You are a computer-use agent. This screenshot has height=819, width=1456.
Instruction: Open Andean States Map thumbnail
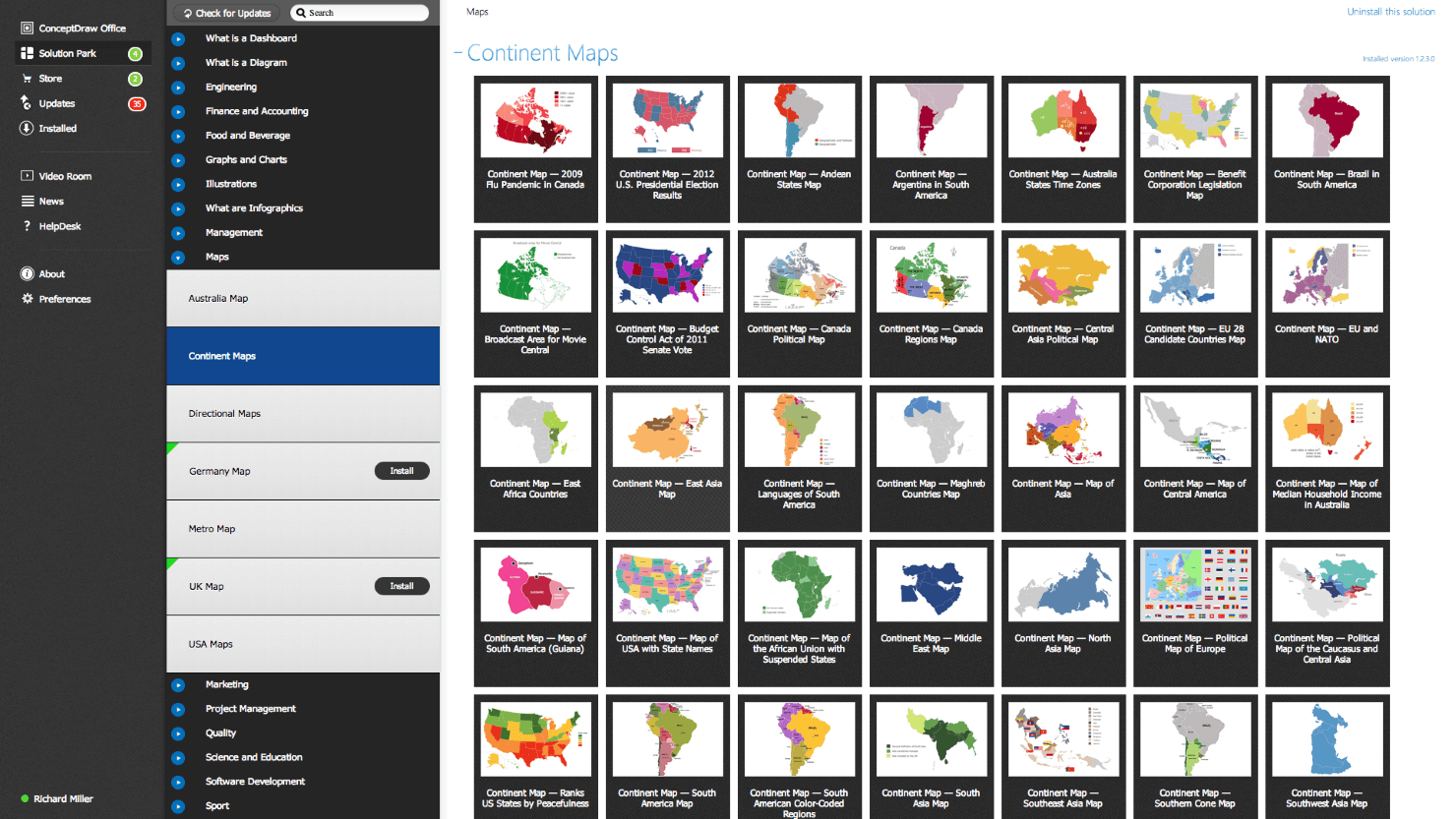pos(799,149)
